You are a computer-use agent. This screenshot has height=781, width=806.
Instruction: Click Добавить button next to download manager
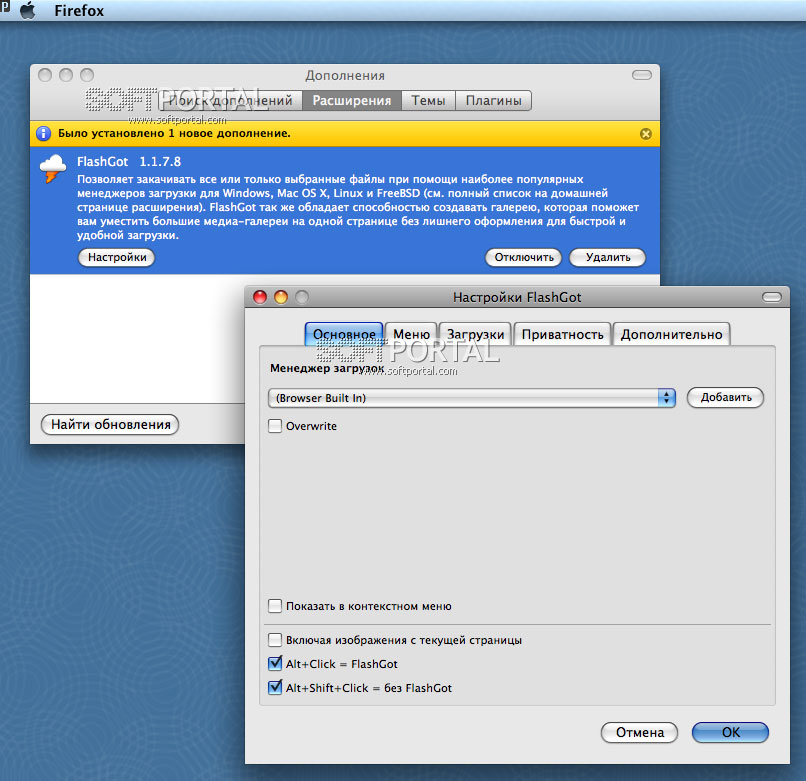tap(725, 397)
